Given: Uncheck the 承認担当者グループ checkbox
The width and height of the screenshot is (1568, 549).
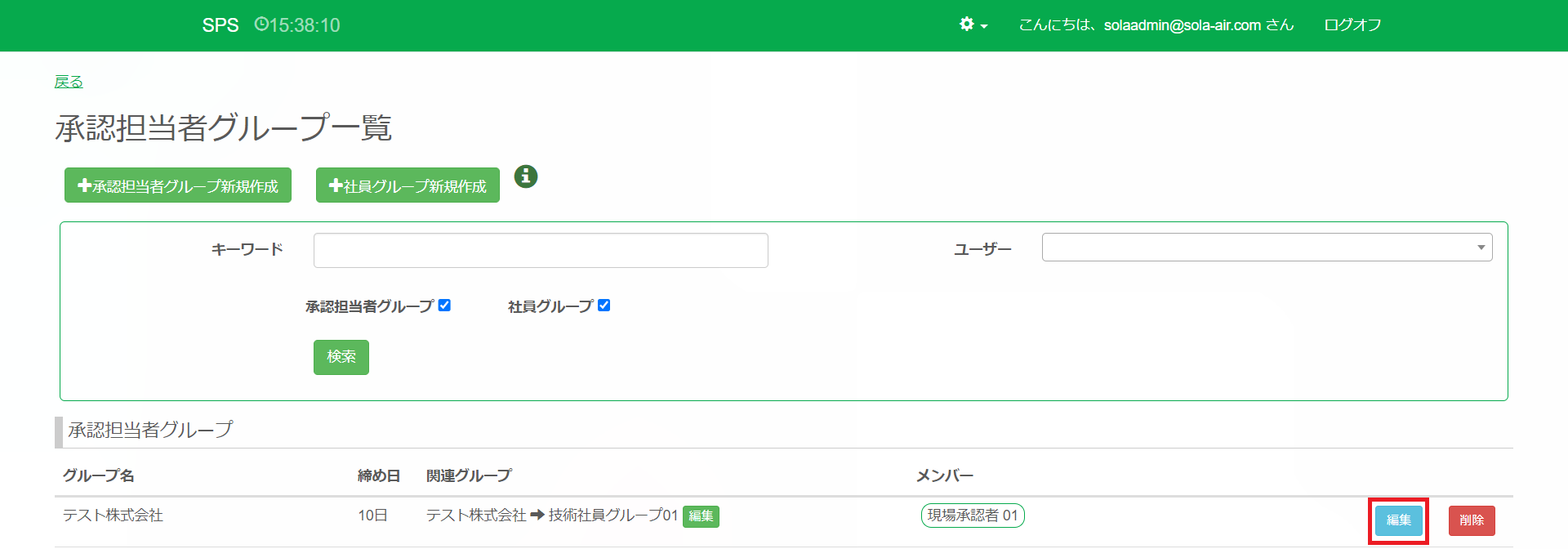Looking at the screenshot, I should (x=444, y=306).
